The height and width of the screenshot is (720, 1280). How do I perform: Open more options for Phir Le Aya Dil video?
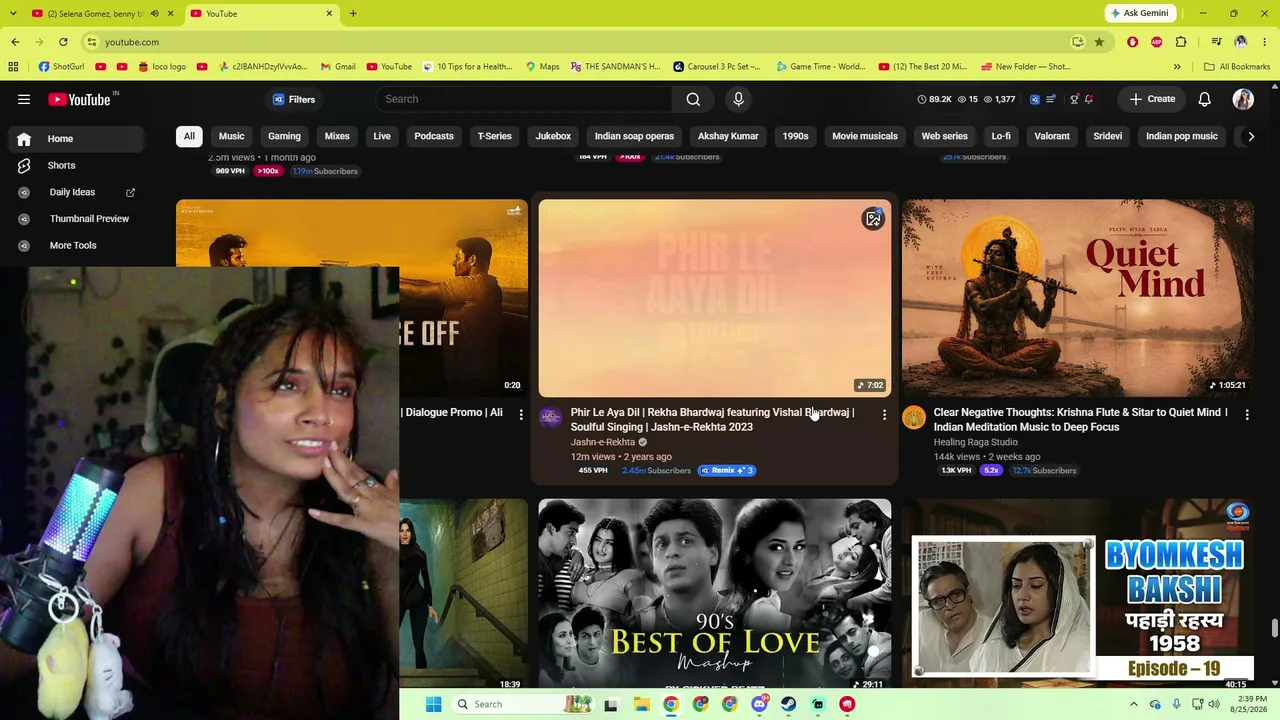pos(884,414)
